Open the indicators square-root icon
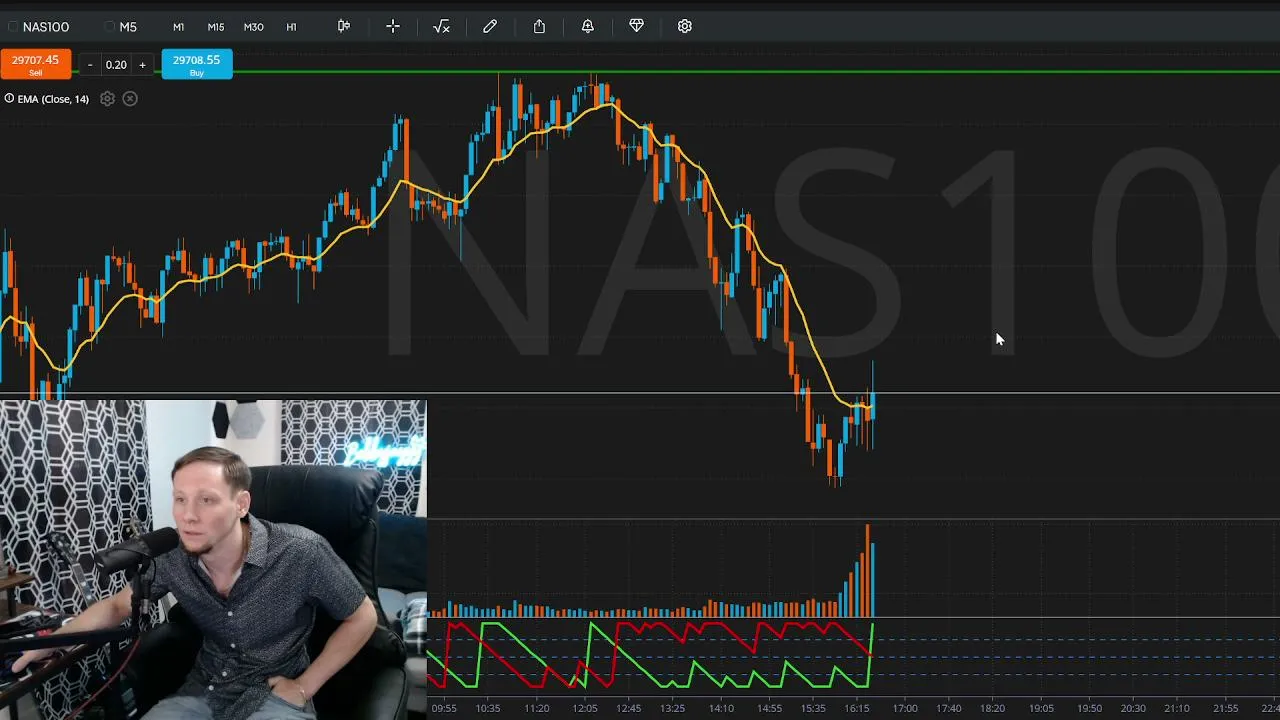The width and height of the screenshot is (1280, 720). [x=441, y=26]
